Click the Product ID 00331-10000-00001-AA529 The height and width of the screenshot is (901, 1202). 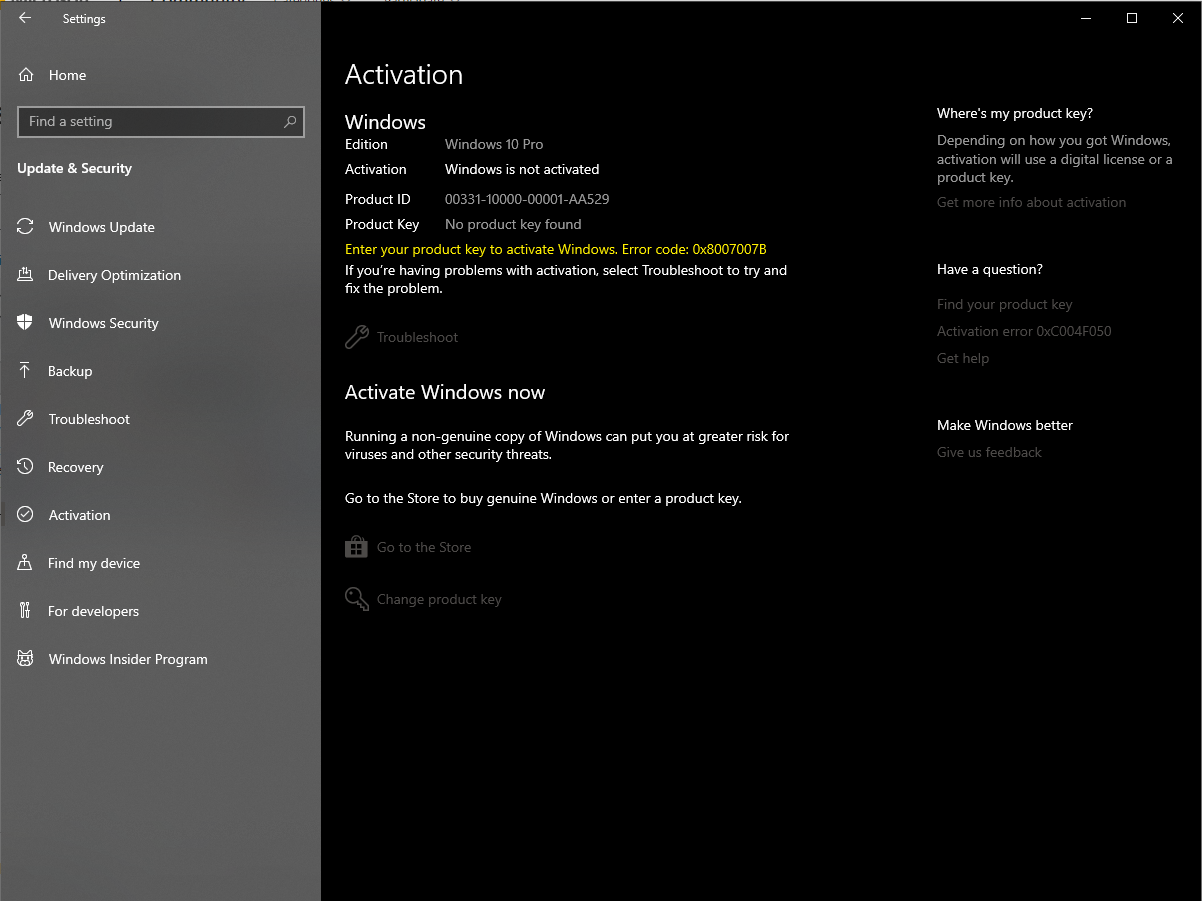coord(527,199)
